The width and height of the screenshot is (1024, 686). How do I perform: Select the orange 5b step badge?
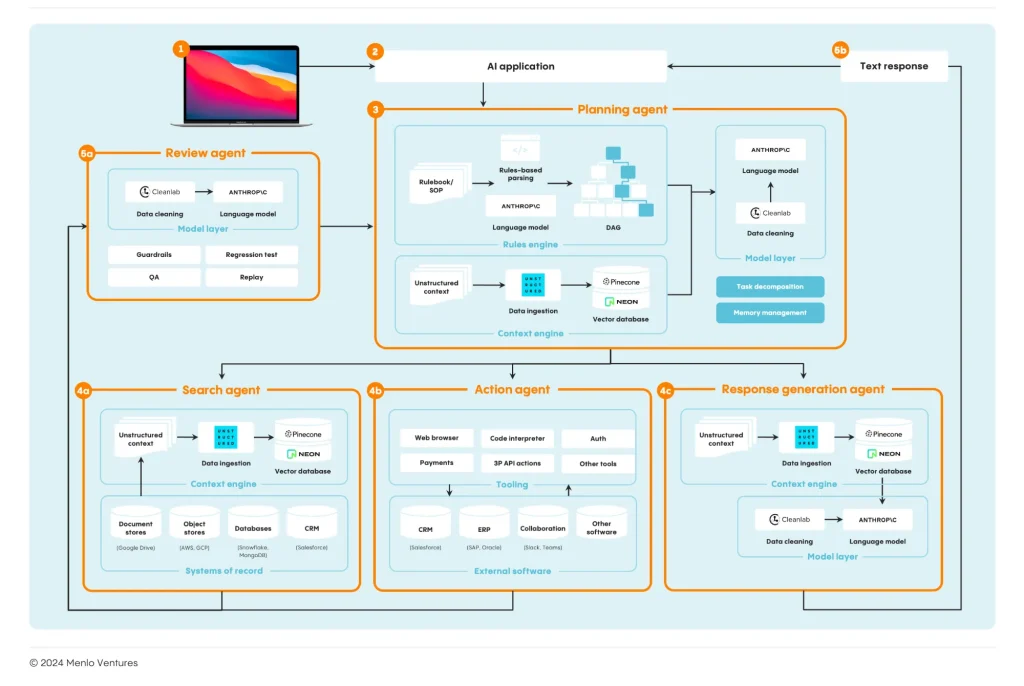(x=840, y=49)
